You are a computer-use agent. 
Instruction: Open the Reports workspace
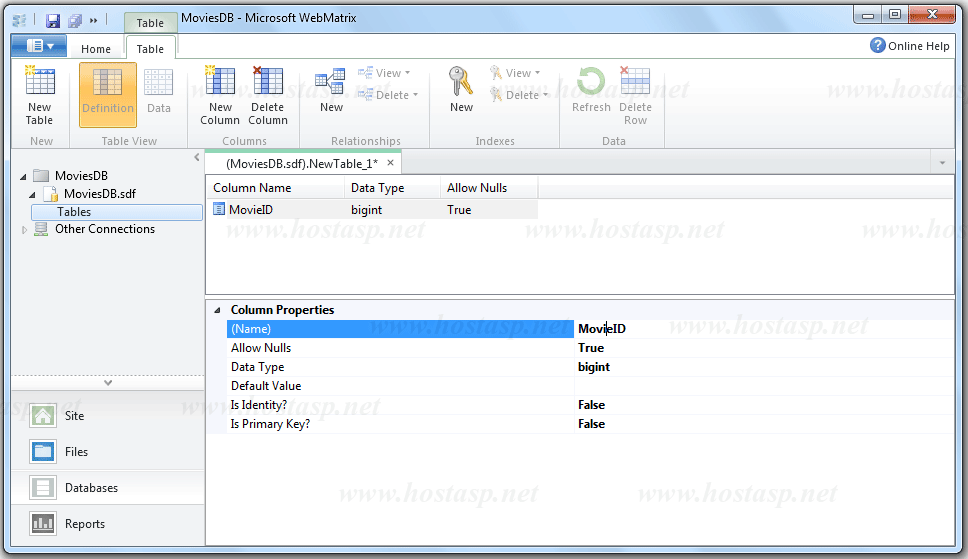click(x=107, y=523)
